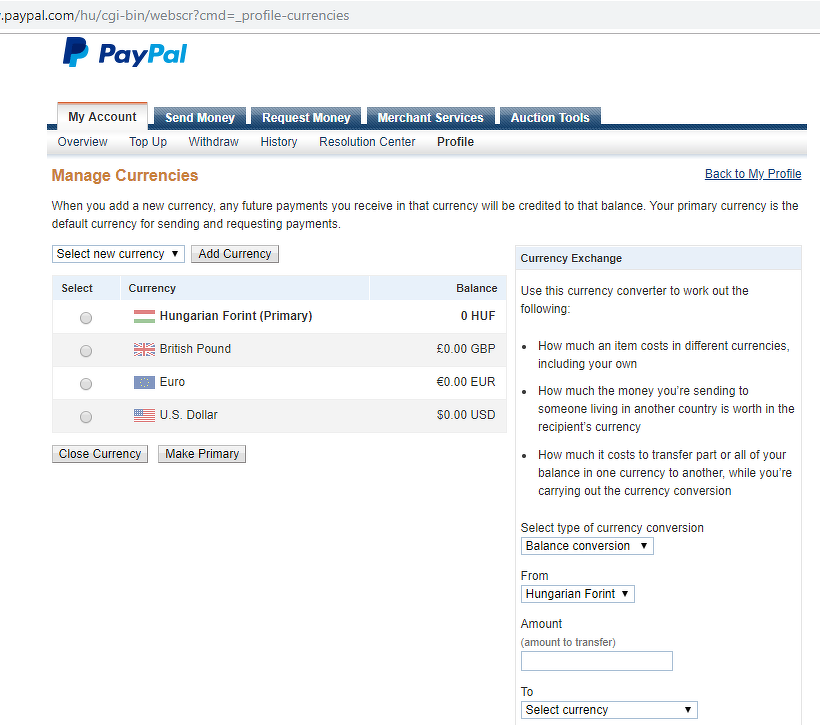Select the Euro radio button
This screenshot has height=725, width=820.
click(86, 384)
